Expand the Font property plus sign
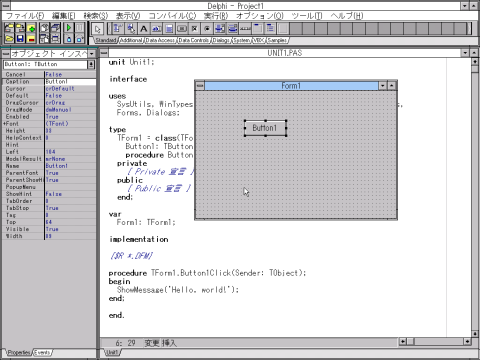 (4, 124)
